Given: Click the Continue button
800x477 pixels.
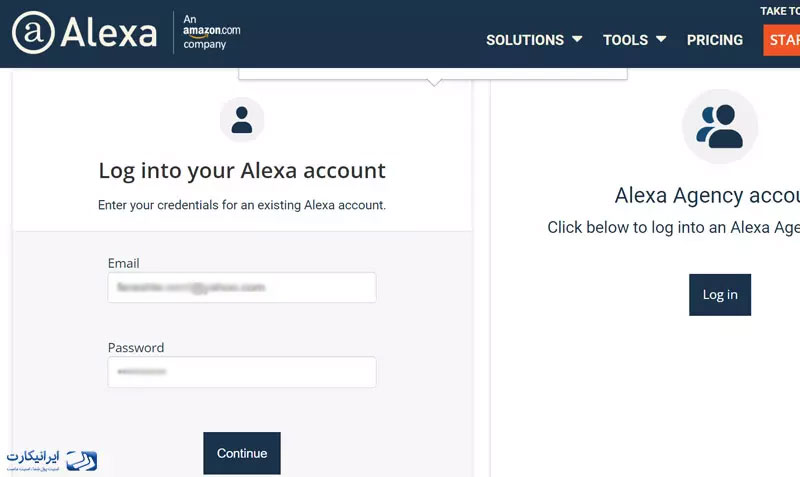Looking at the screenshot, I should click(242, 453).
